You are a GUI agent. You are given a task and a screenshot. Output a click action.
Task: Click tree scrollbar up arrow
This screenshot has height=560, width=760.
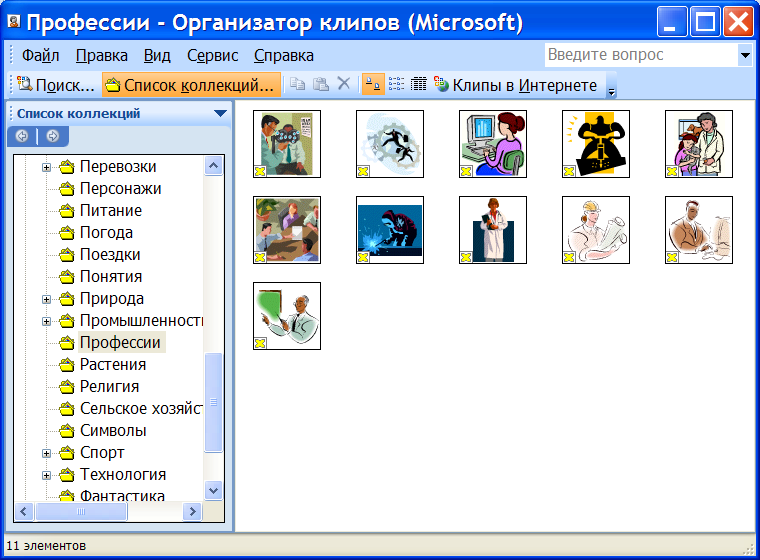pyautogui.click(x=213, y=166)
